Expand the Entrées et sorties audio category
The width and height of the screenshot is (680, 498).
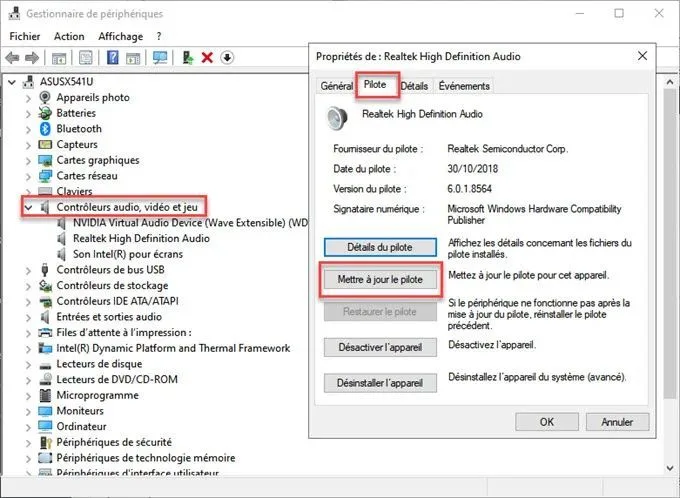click(x=28, y=317)
